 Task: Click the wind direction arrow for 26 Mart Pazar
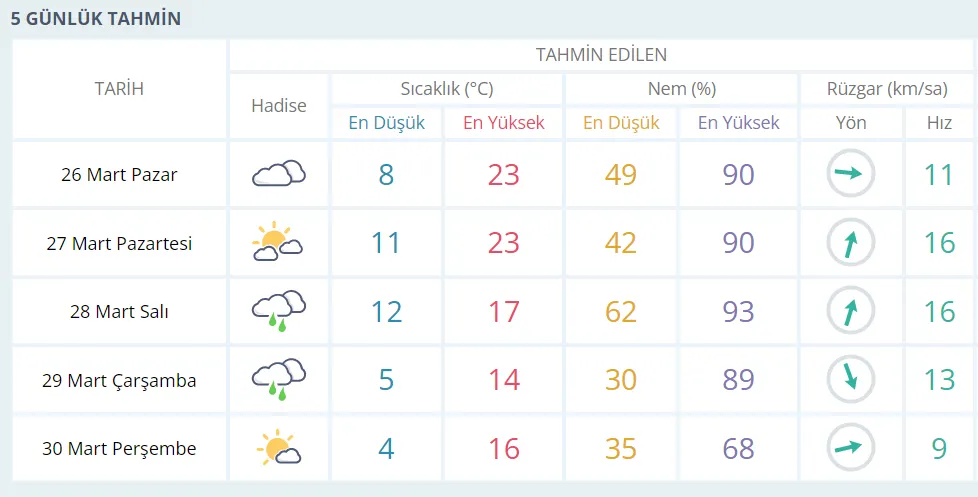point(850,174)
